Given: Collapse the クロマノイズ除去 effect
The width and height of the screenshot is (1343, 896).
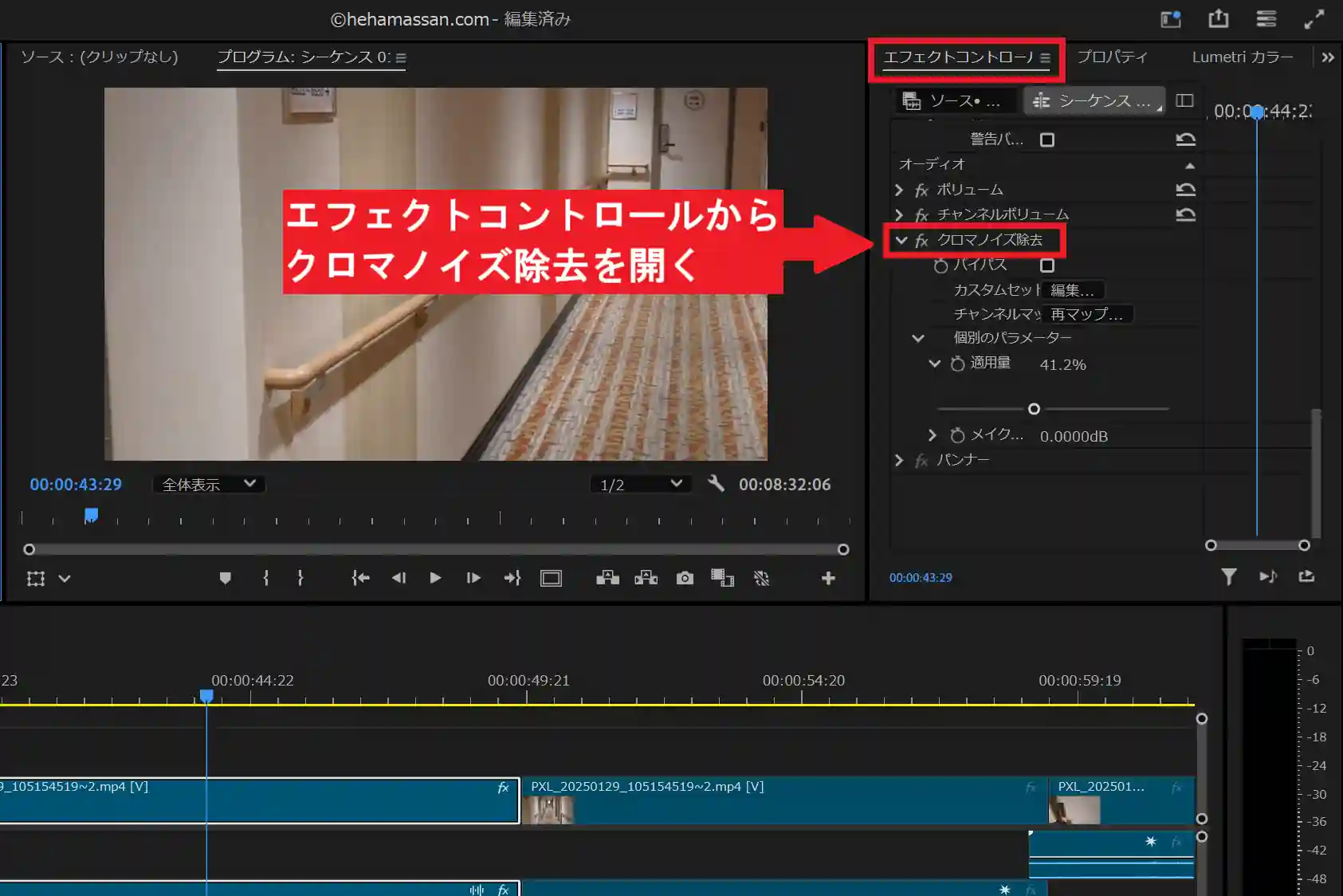Looking at the screenshot, I should (x=901, y=240).
